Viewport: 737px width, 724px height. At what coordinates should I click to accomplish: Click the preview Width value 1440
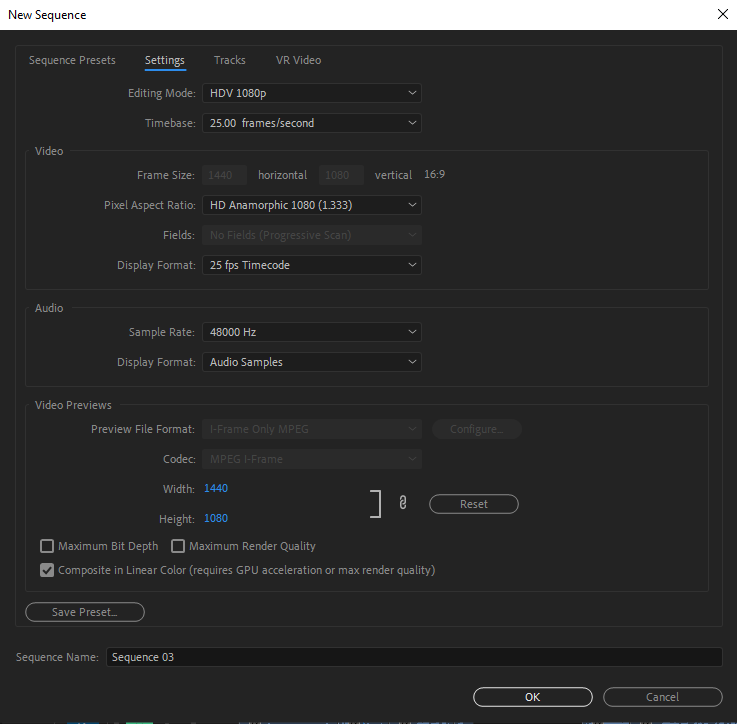(216, 488)
